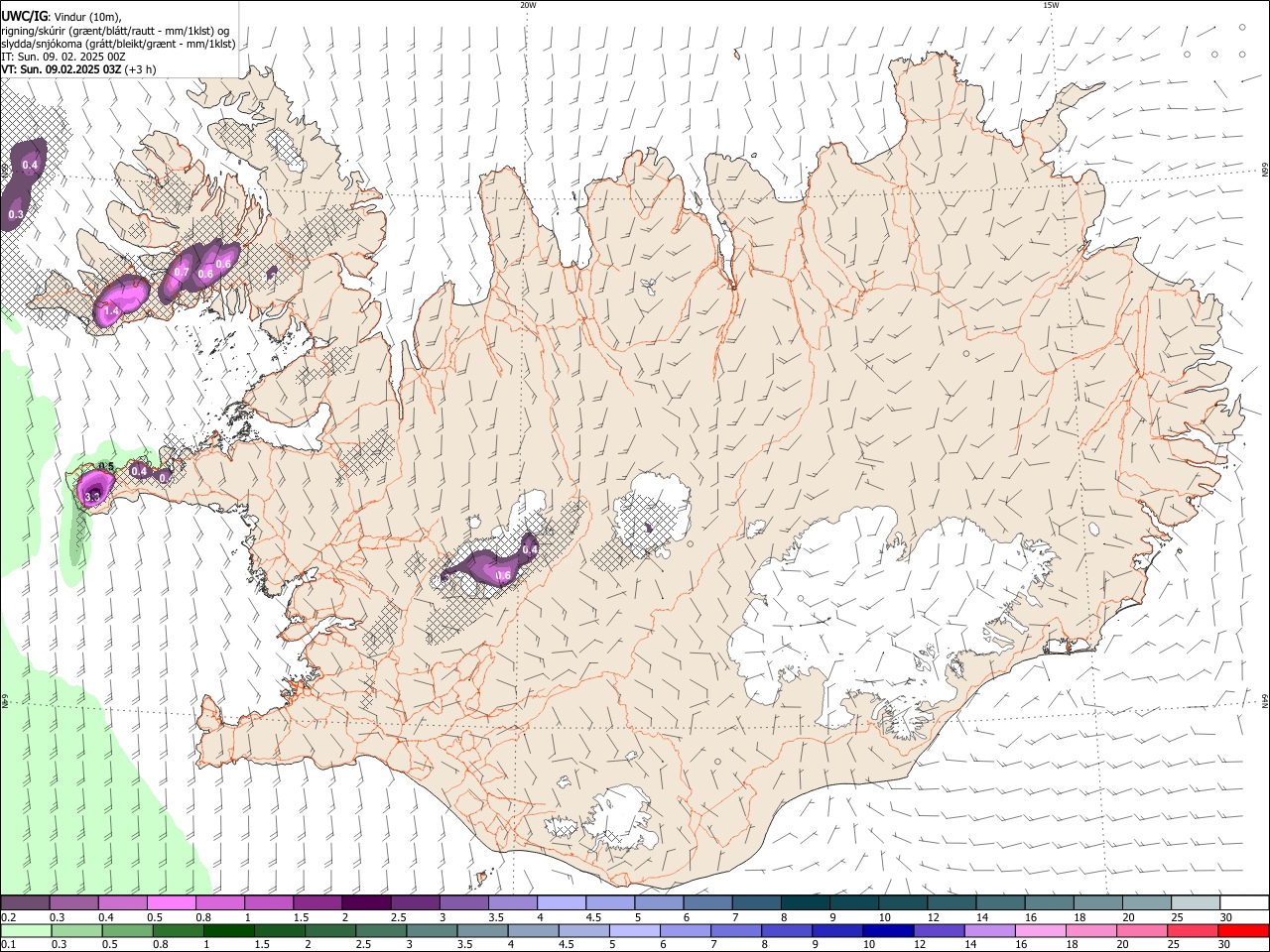1270x952 pixels.
Task: Click the 'IT: Sun. 09. 02. 2025 00Z' line
Action: click(63, 57)
